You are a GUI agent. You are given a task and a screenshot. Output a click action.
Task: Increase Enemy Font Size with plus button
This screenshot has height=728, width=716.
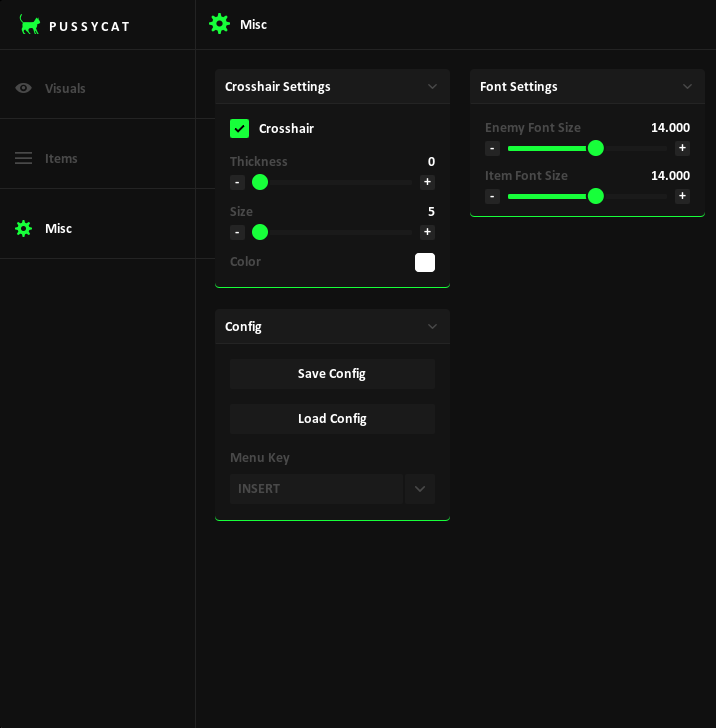tap(682, 148)
